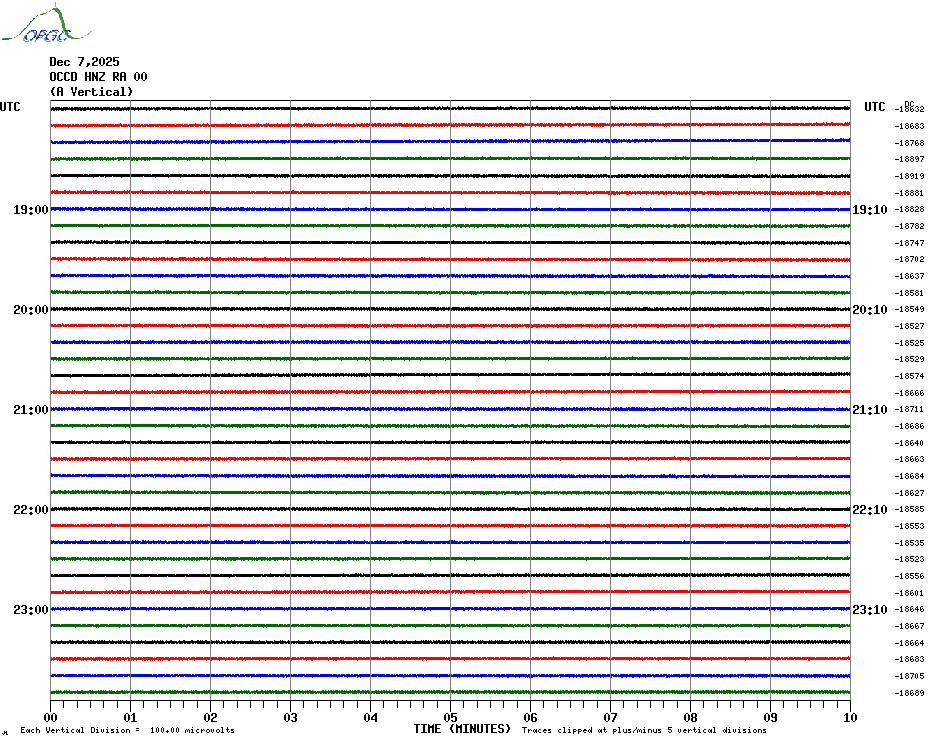This screenshot has height=744, width=930.
Task: Click the top-left UTC label
Action: pos(10,107)
